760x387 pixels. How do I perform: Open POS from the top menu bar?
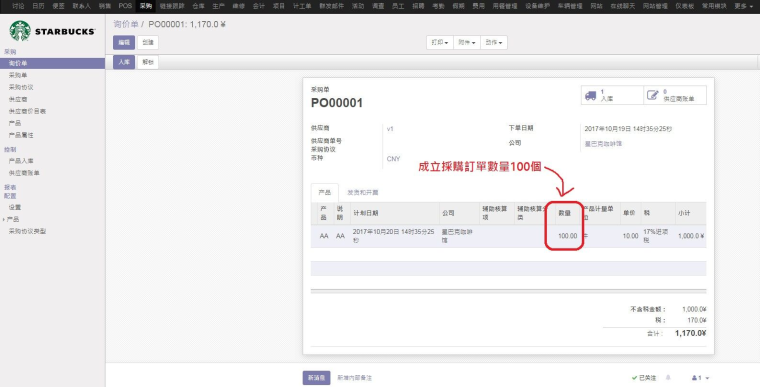tap(125, 6)
